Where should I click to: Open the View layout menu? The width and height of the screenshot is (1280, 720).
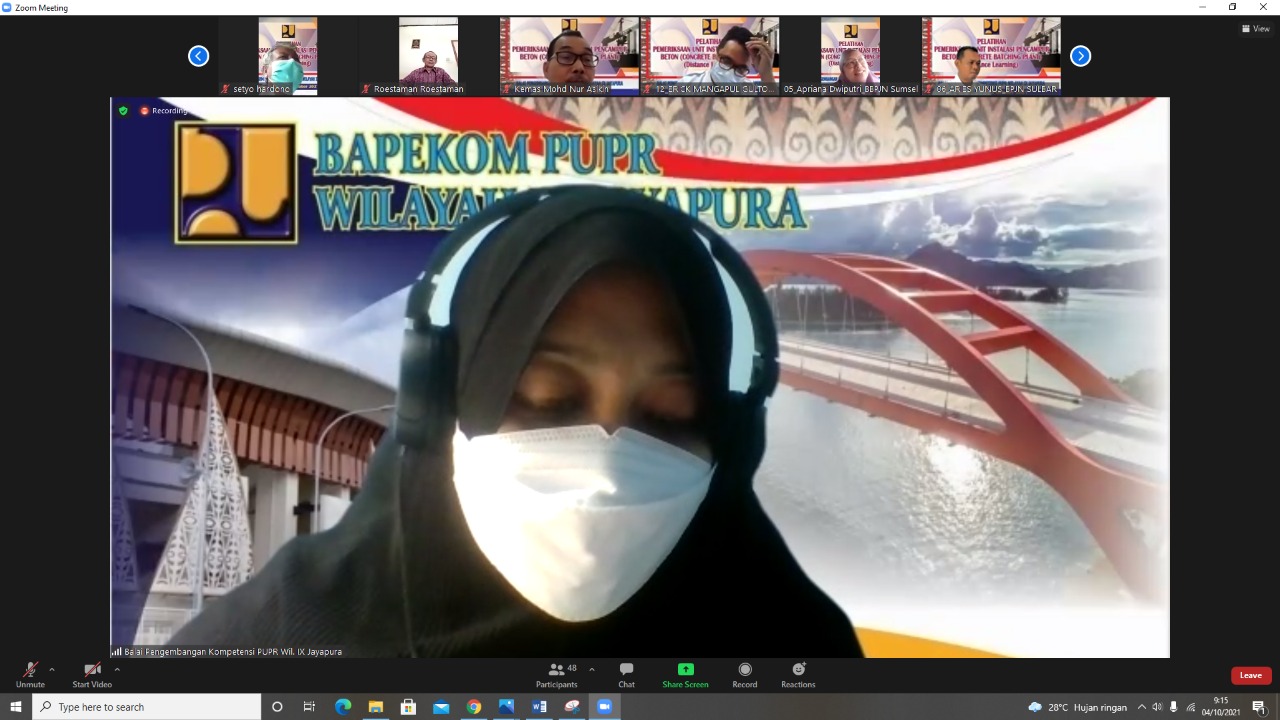pos(1256,29)
